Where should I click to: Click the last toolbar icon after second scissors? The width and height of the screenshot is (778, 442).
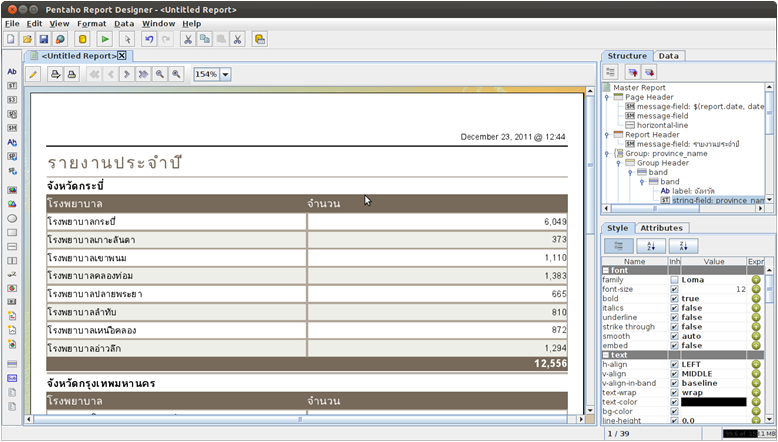pyautogui.click(x=259, y=39)
